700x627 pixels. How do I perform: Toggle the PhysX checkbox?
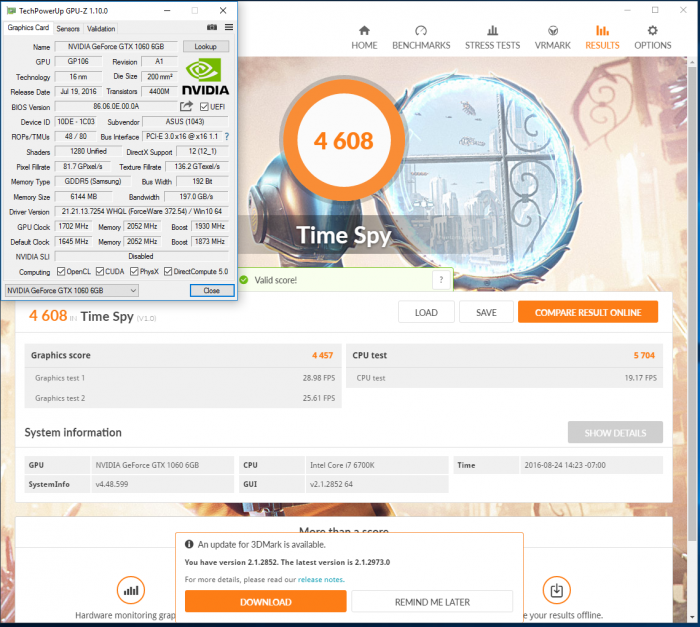point(134,272)
